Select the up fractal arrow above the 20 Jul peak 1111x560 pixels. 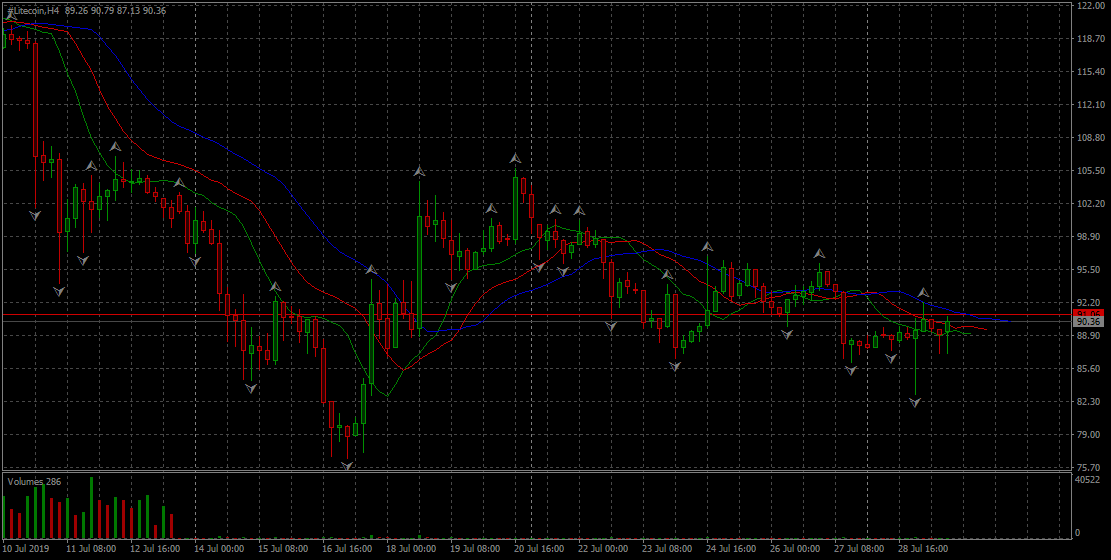pos(515,159)
